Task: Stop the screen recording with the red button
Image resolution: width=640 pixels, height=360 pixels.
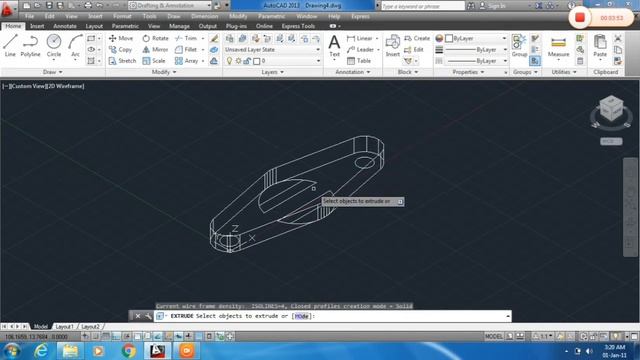Action: point(580,18)
